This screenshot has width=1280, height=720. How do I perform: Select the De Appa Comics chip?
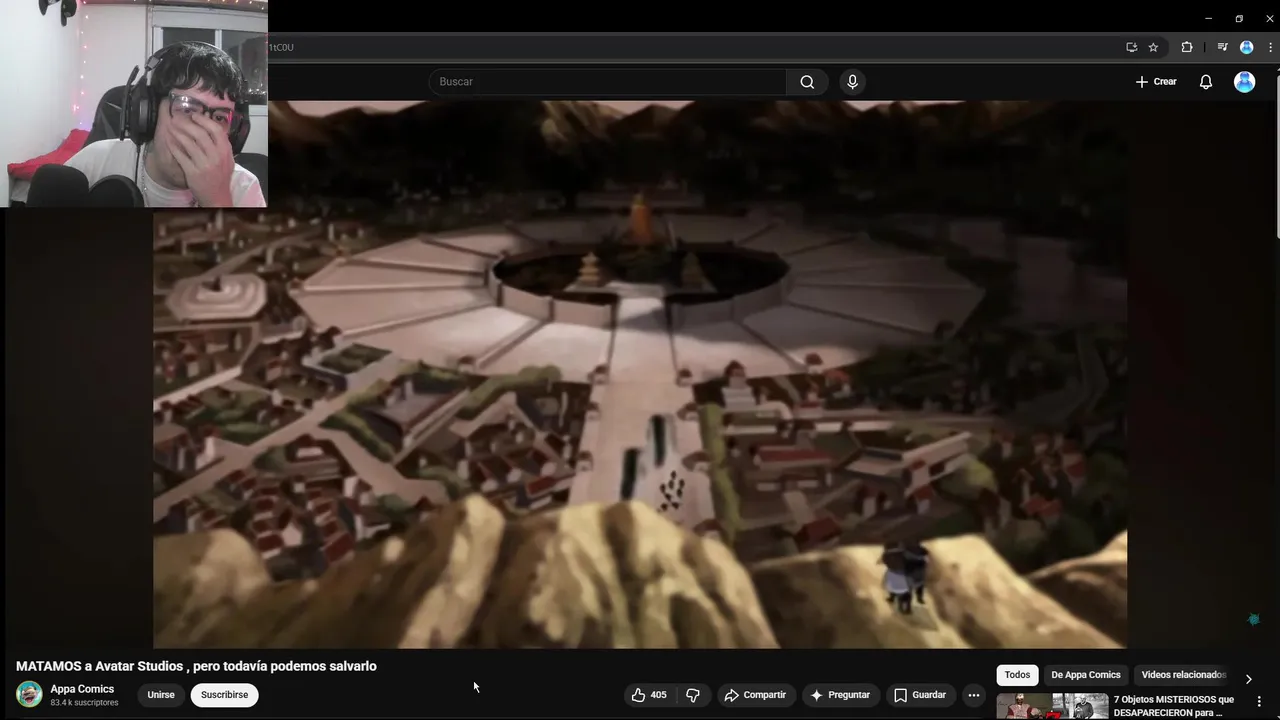tap(1086, 675)
